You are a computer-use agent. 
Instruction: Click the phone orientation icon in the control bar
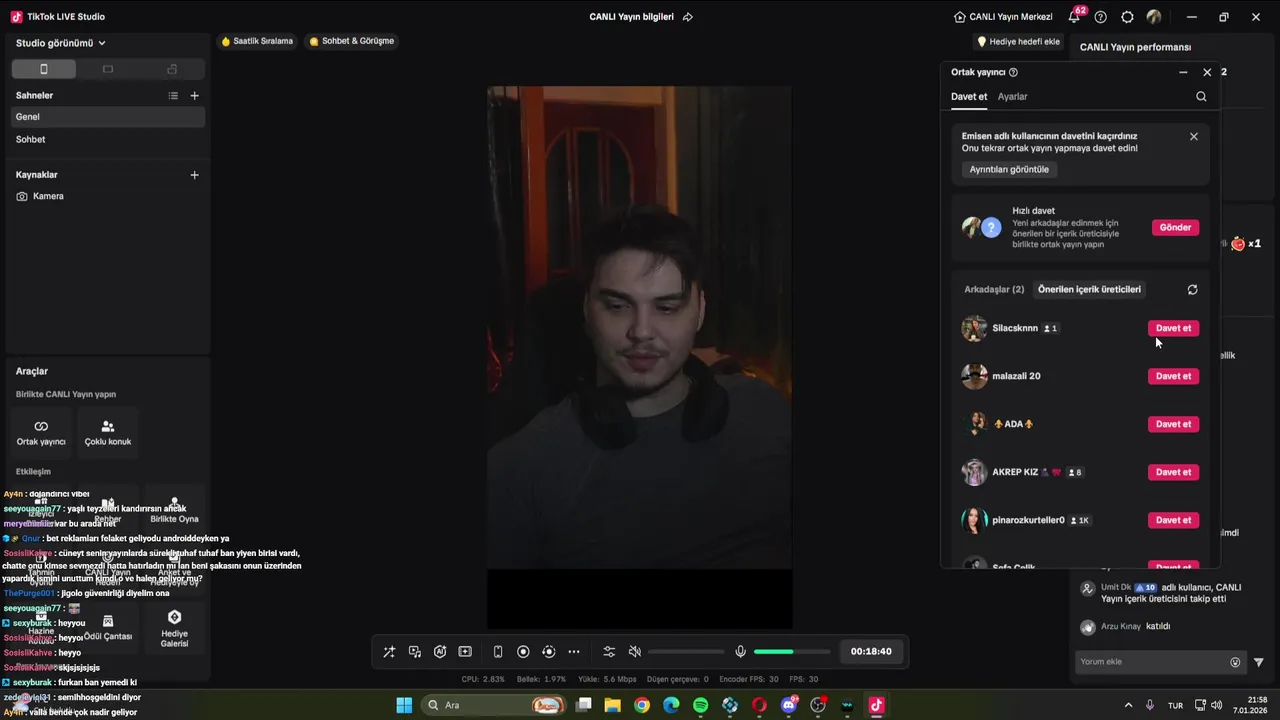click(498, 652)
